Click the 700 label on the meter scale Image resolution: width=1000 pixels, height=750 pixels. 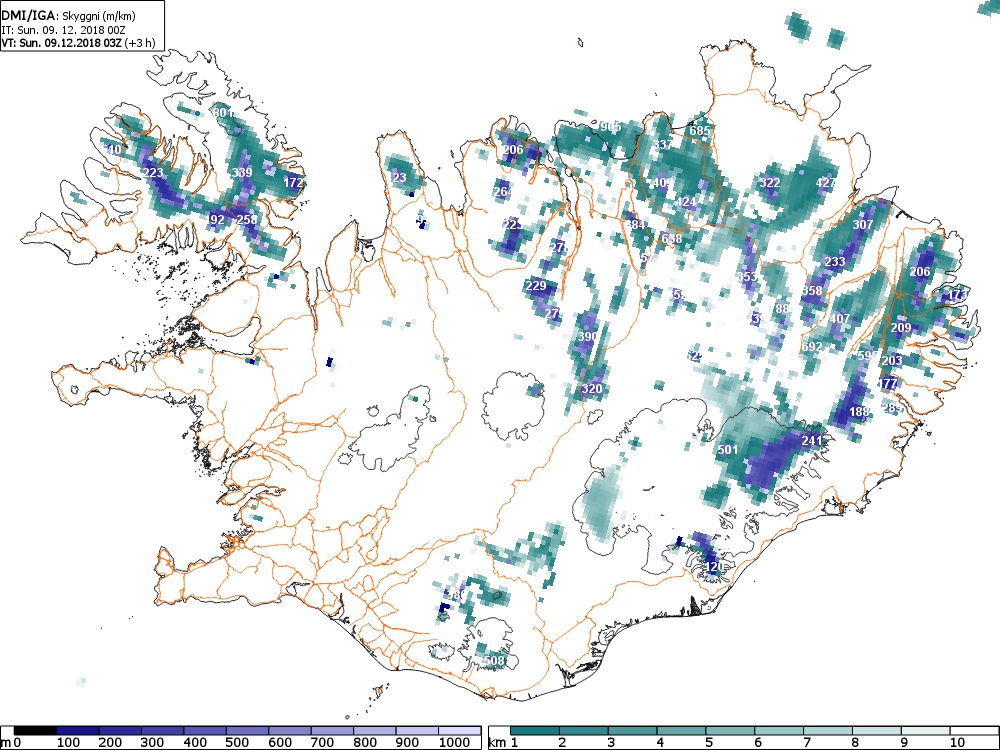(x=322, y=742)
